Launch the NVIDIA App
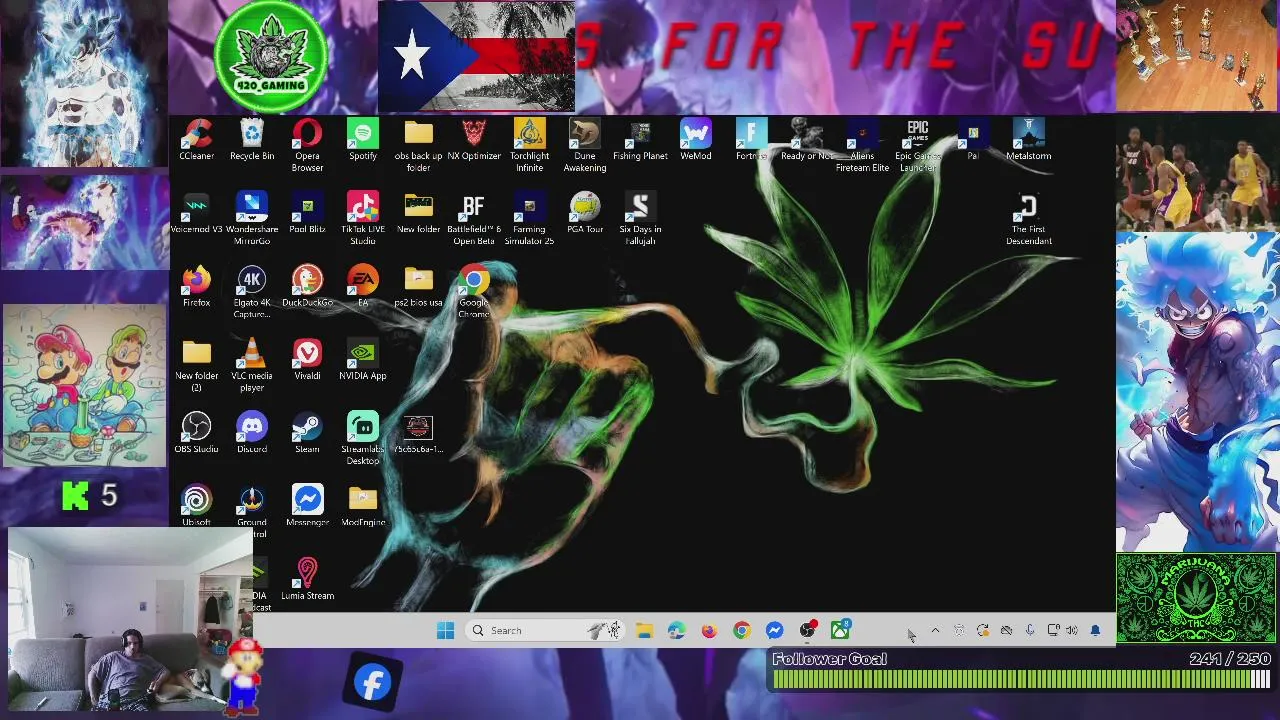 pyautogui.click(x=363, y=359)
